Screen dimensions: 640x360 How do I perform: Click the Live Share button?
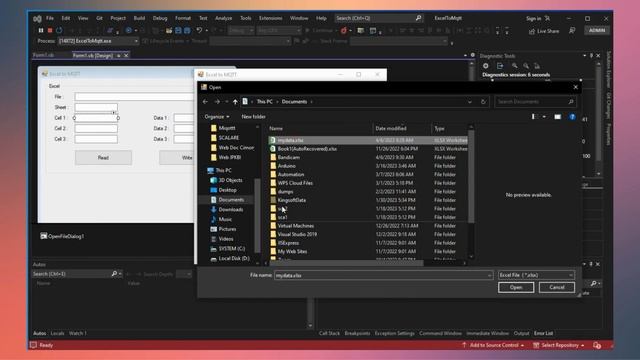tap(544, 31)
